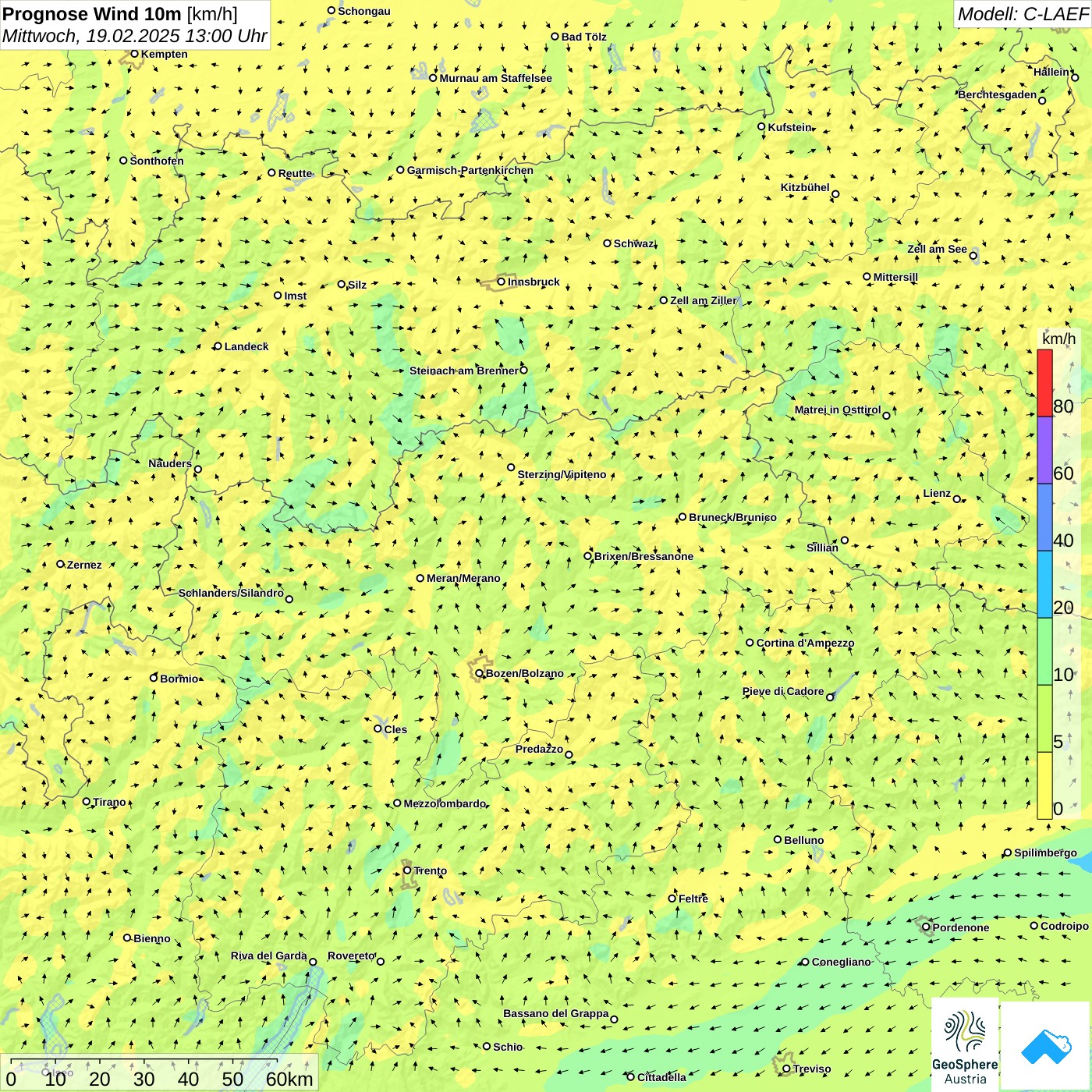
Task: Click the Schio city label
Action: tap(508, 1047)
